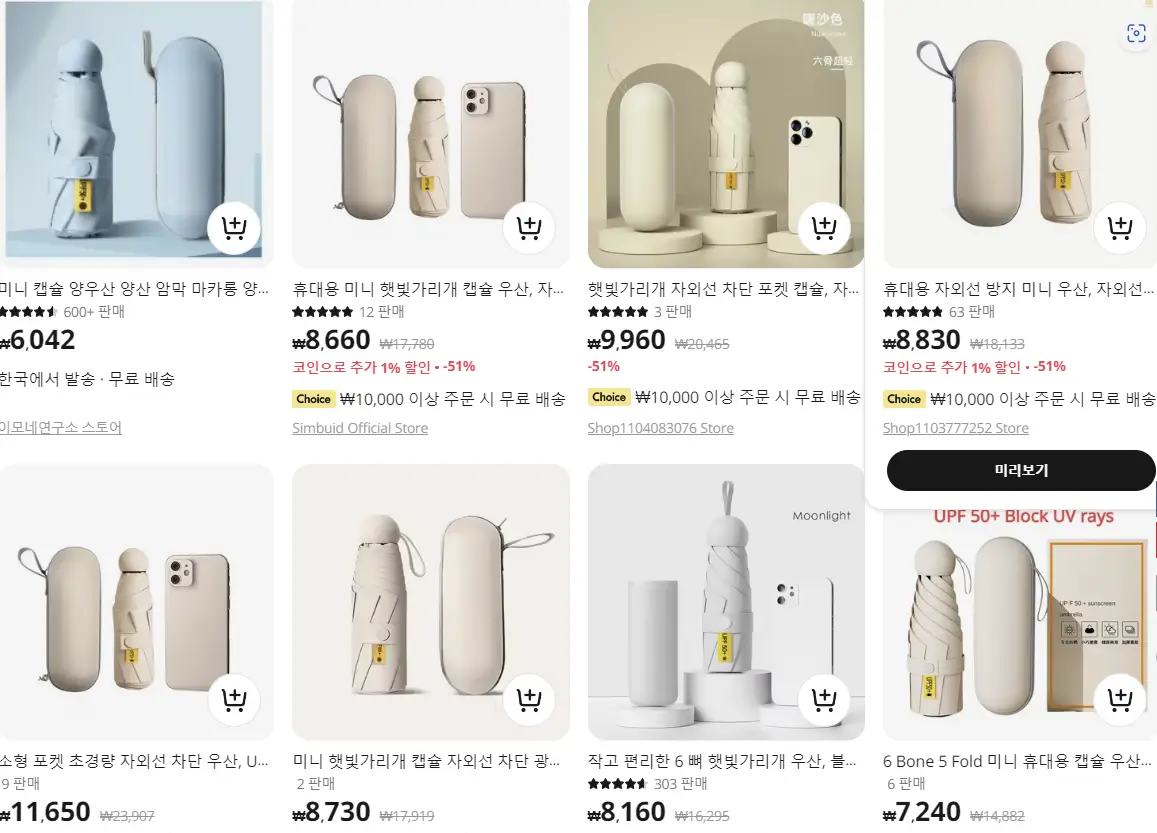Add the ₩8,660 mini umbrella to cart
Viewport: 1157px width, 833px height.
(529, 228)
